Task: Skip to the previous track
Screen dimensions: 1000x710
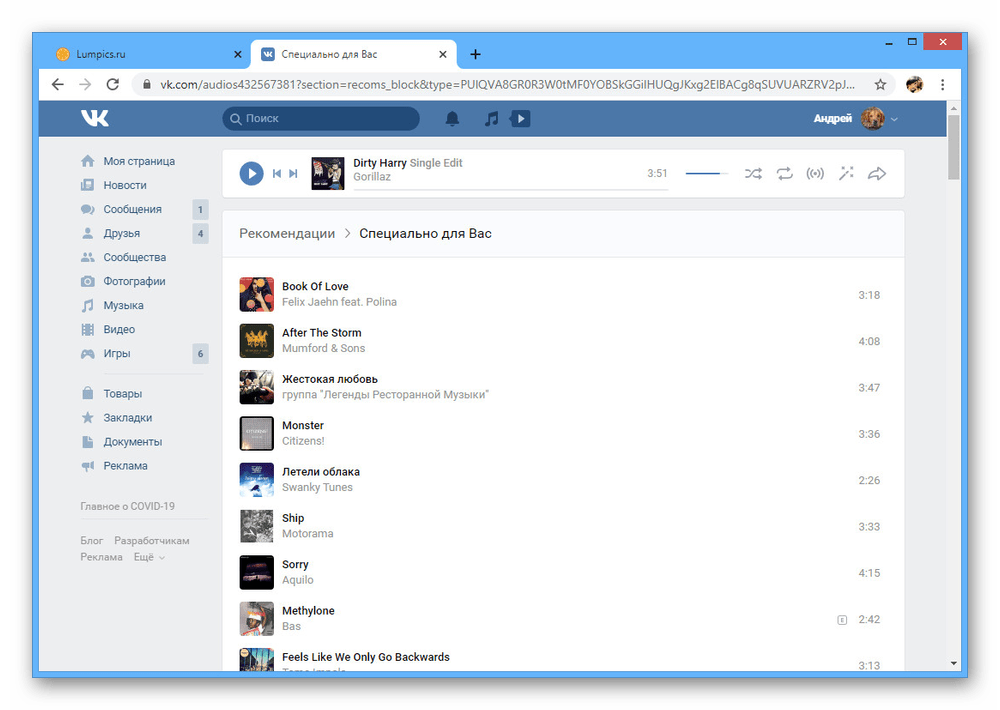Action: click(x=277, y=174)
